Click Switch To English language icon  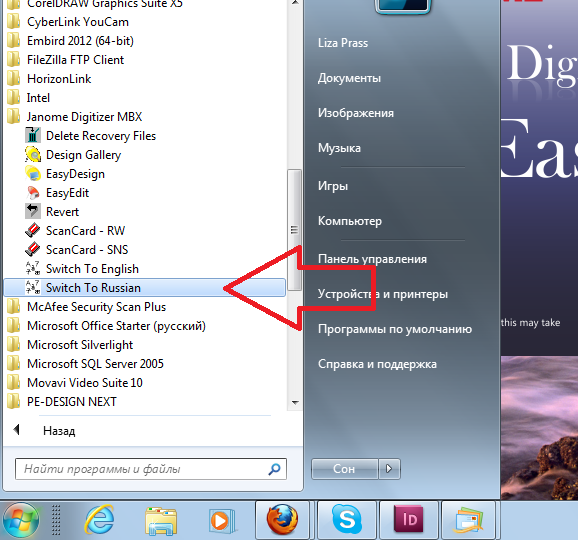(33, 268)
